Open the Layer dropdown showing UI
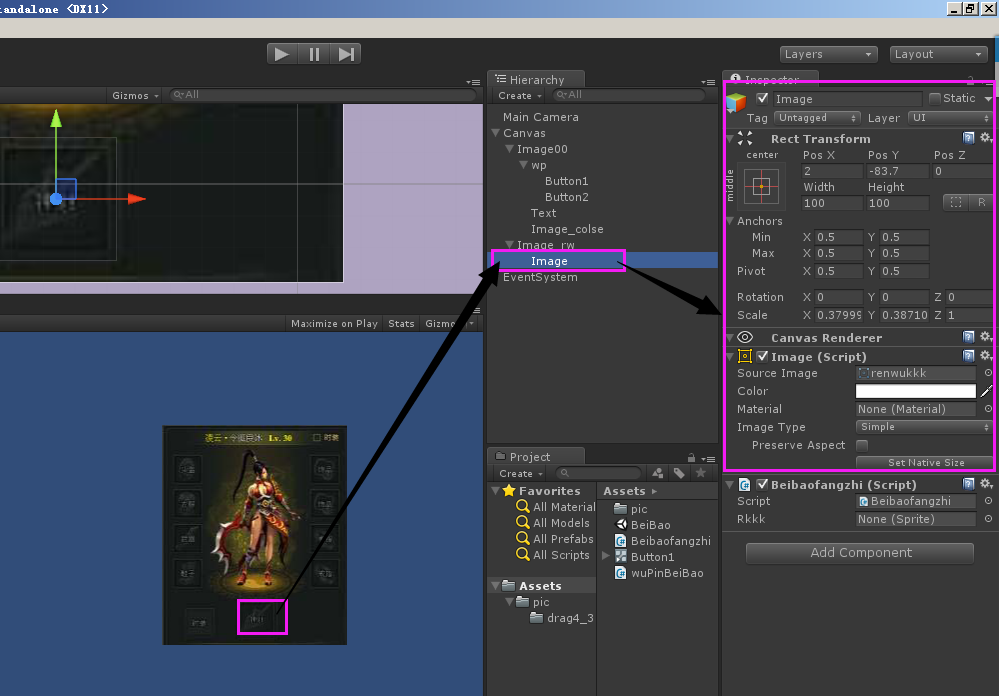 click(x=950, y=118)
